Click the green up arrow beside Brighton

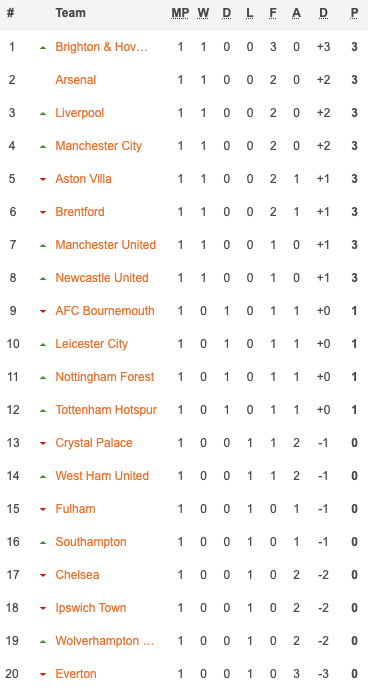[x=43, y=48]
